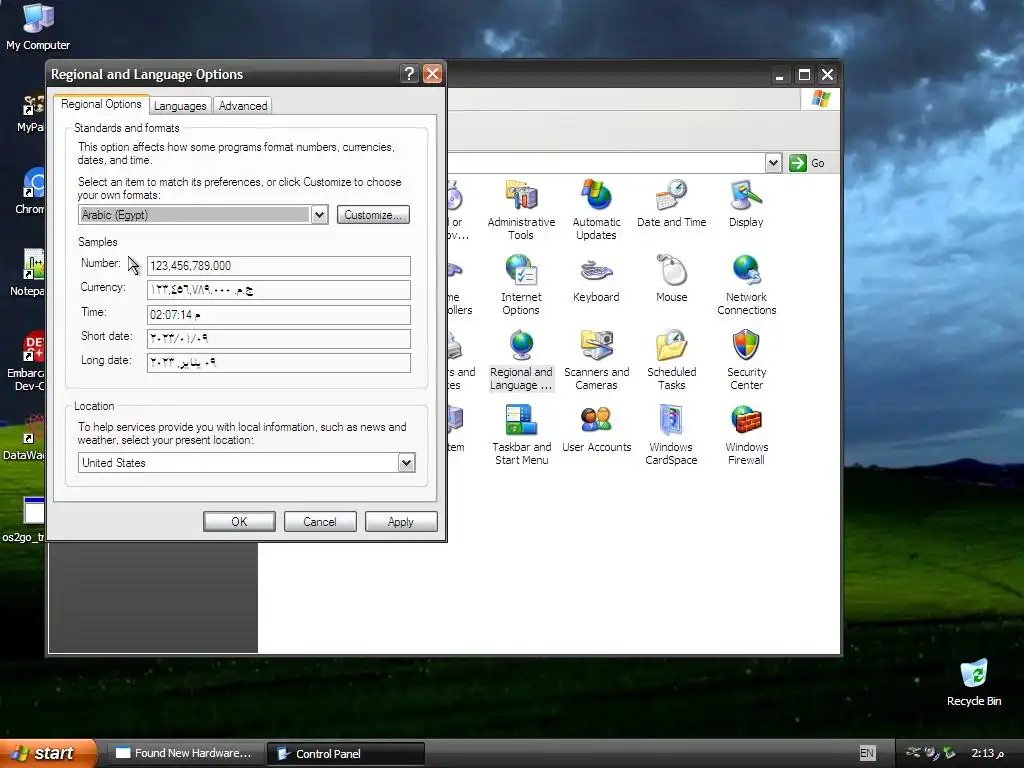
Task: Open Windows Firewall icon
Action: coord(746,435)
